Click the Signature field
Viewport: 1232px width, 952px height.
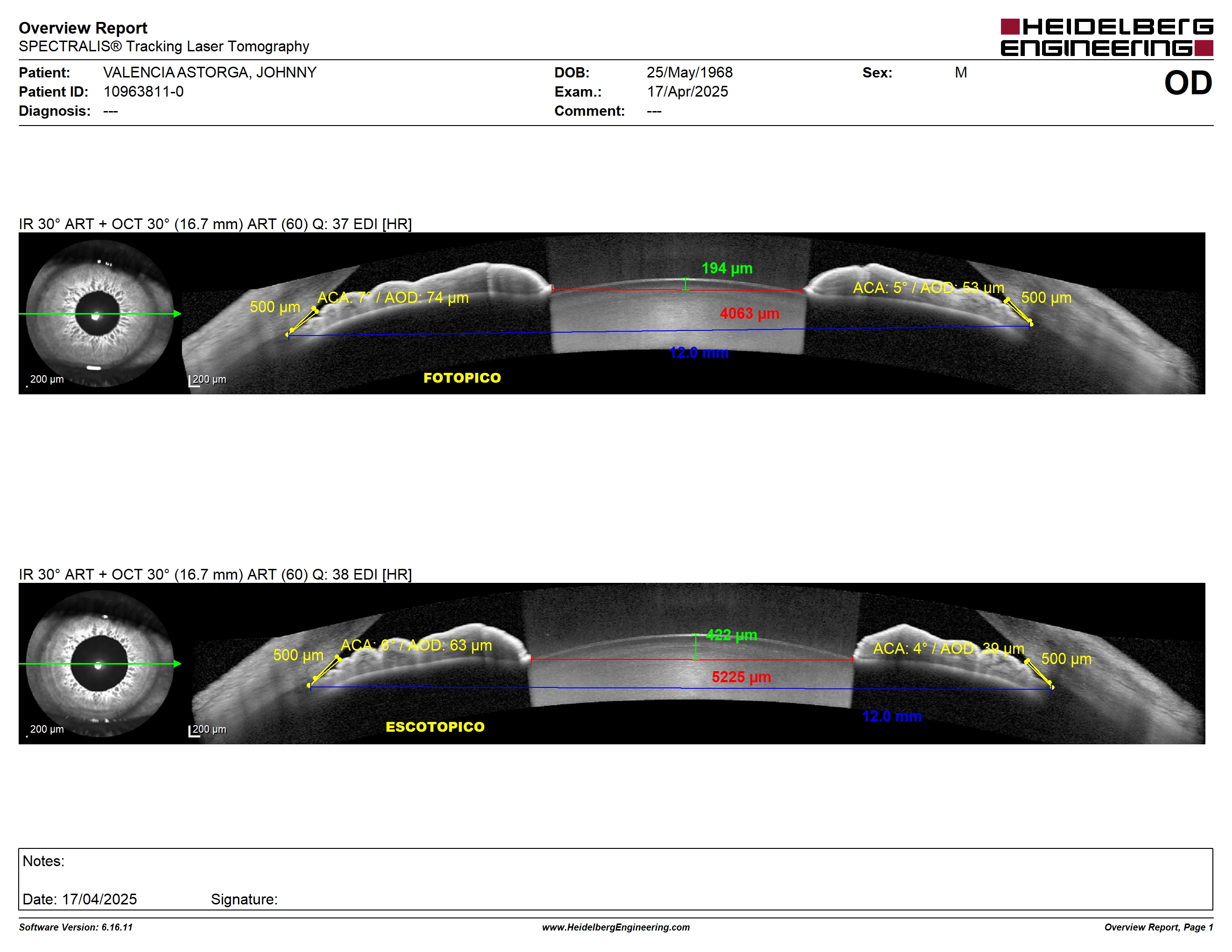click(244, 899)
